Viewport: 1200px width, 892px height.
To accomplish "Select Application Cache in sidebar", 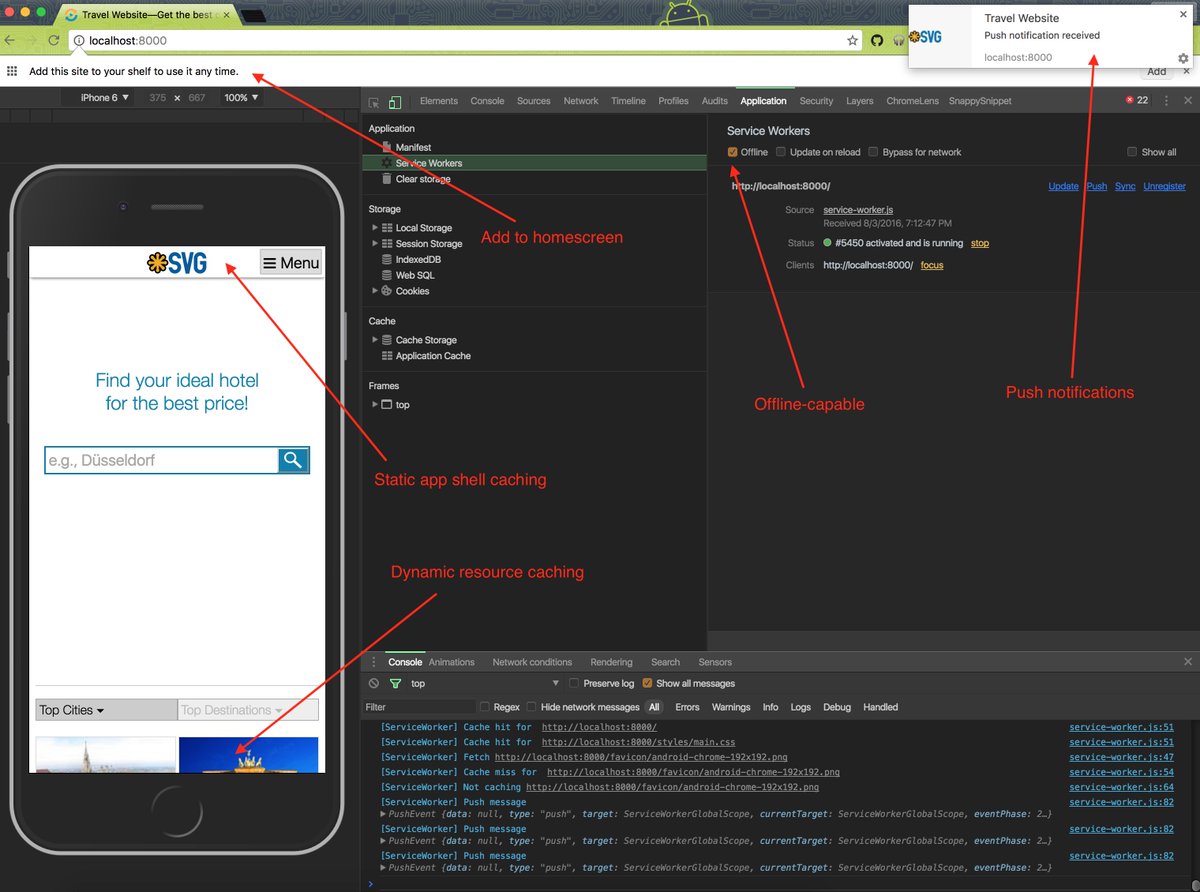I will point(433,356).
